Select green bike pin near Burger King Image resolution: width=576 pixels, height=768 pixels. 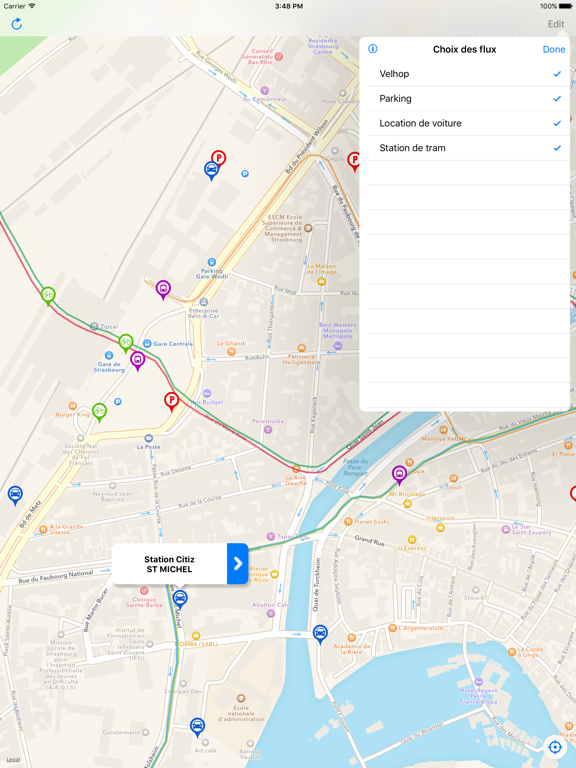click(99, 413)
